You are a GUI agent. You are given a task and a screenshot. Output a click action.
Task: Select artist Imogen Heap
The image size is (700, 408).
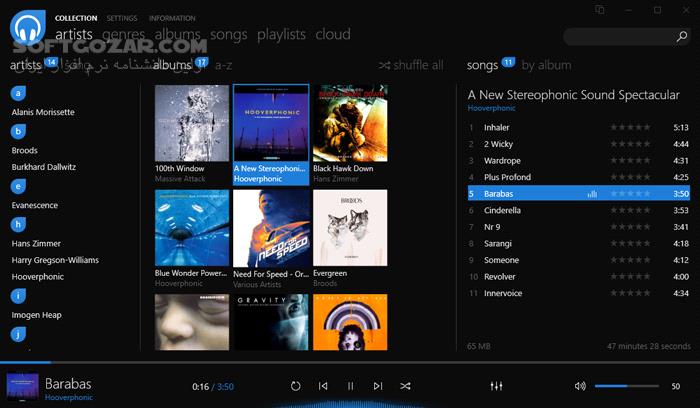pos(37,315)
